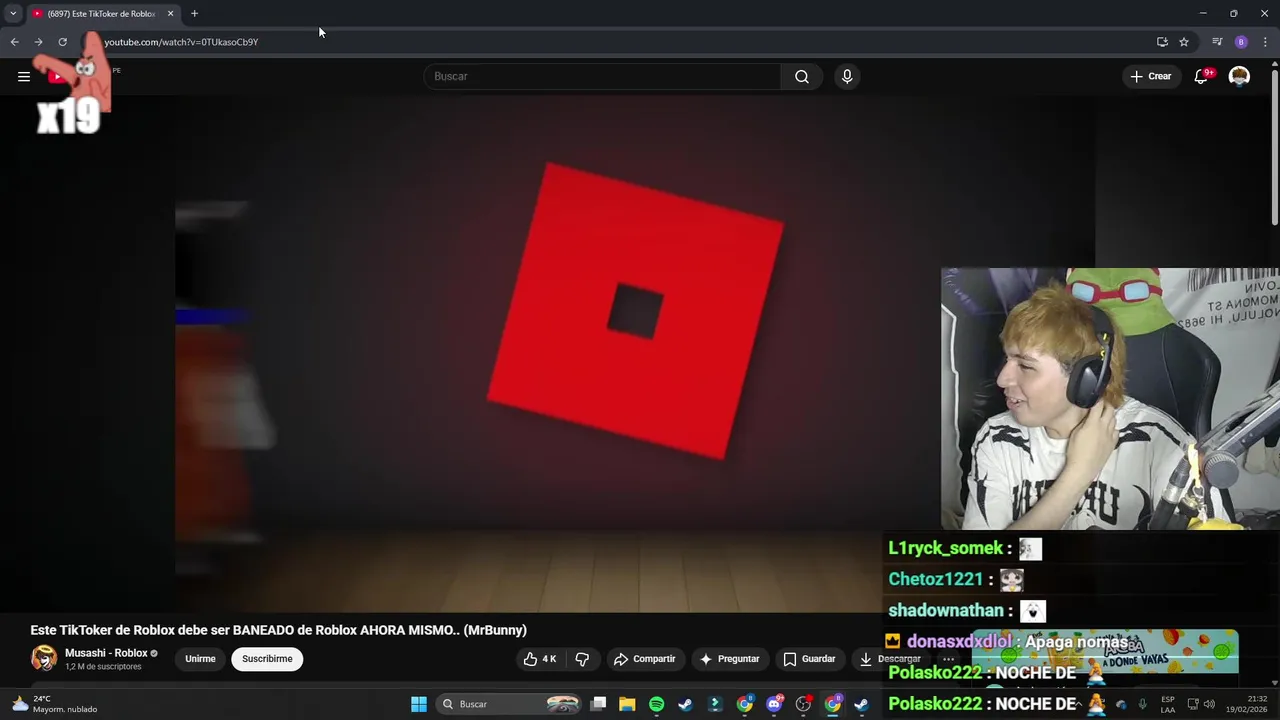The height and width of the screenshot is (720, 1280).
Task: Toggle the Suscribirme subscribe button
Action: point(267,659)
